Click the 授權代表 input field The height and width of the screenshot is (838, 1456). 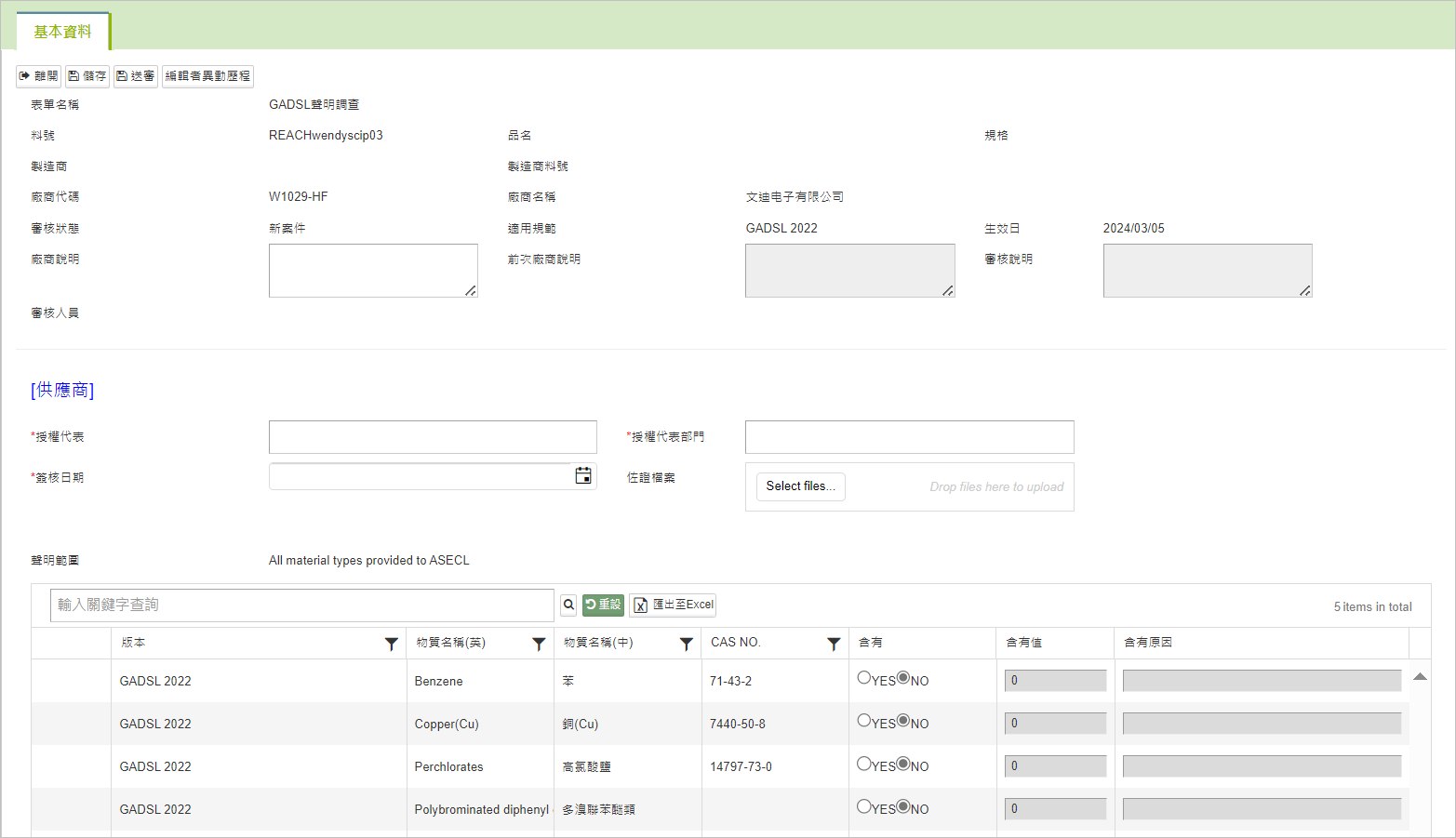click(433, 437)
